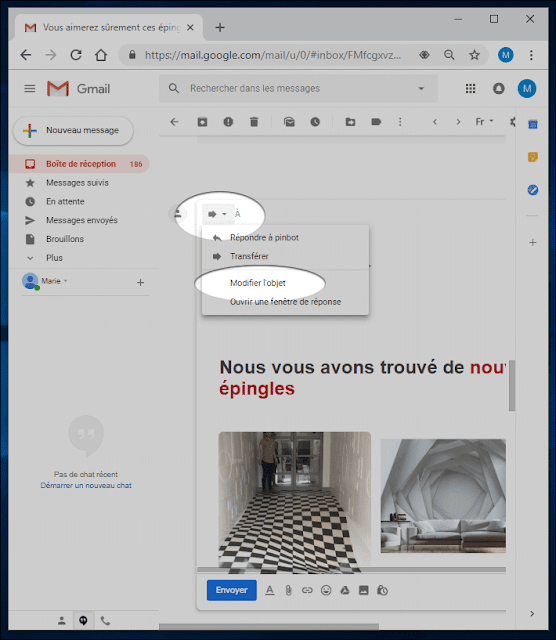
Task: Add a side panel add-on with plus
Action: (x=533, y=242)
